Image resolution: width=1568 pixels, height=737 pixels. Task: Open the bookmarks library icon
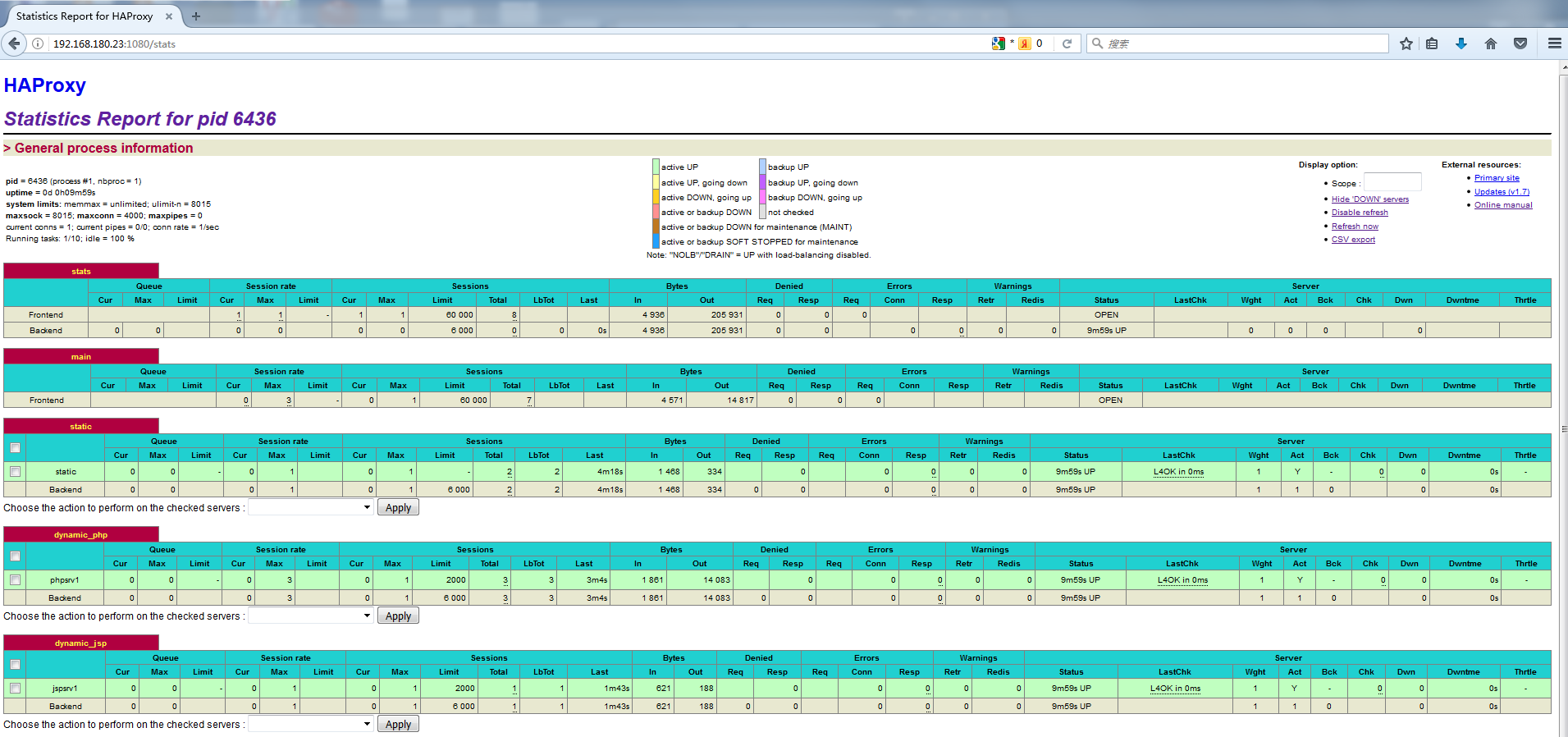(x=1432, y=43)
